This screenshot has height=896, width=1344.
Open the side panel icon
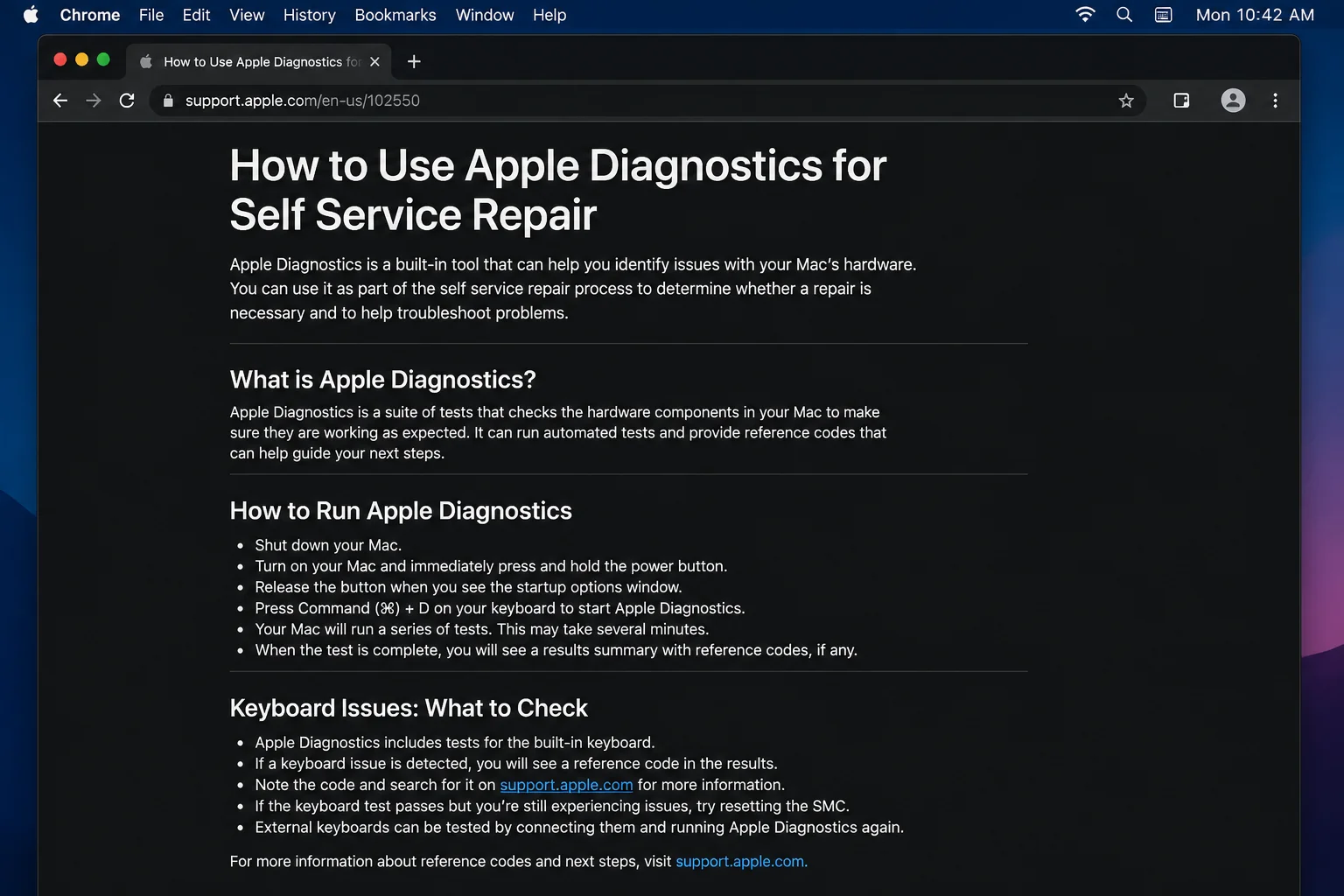(x=1181, y=101)
